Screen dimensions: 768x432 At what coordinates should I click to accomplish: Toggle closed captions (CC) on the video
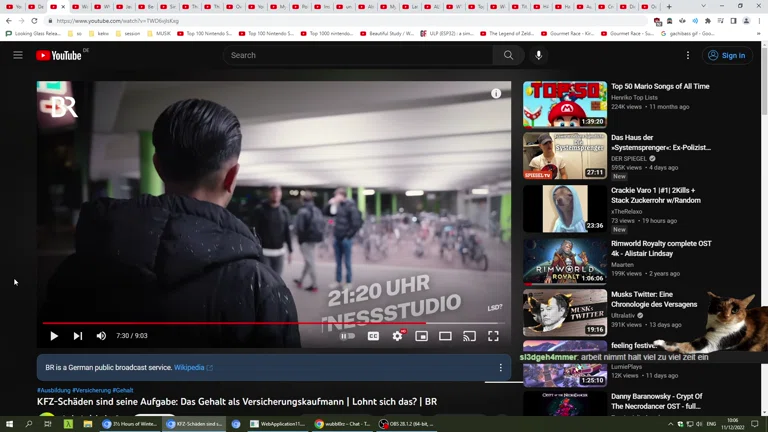(x=373, y=336)
